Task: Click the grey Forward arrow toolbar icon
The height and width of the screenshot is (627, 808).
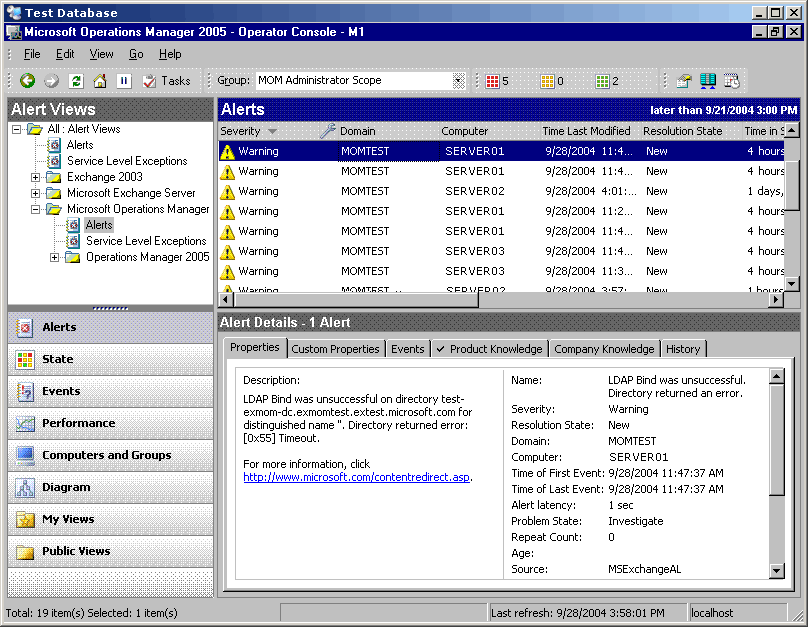Action: pos(52,81)
